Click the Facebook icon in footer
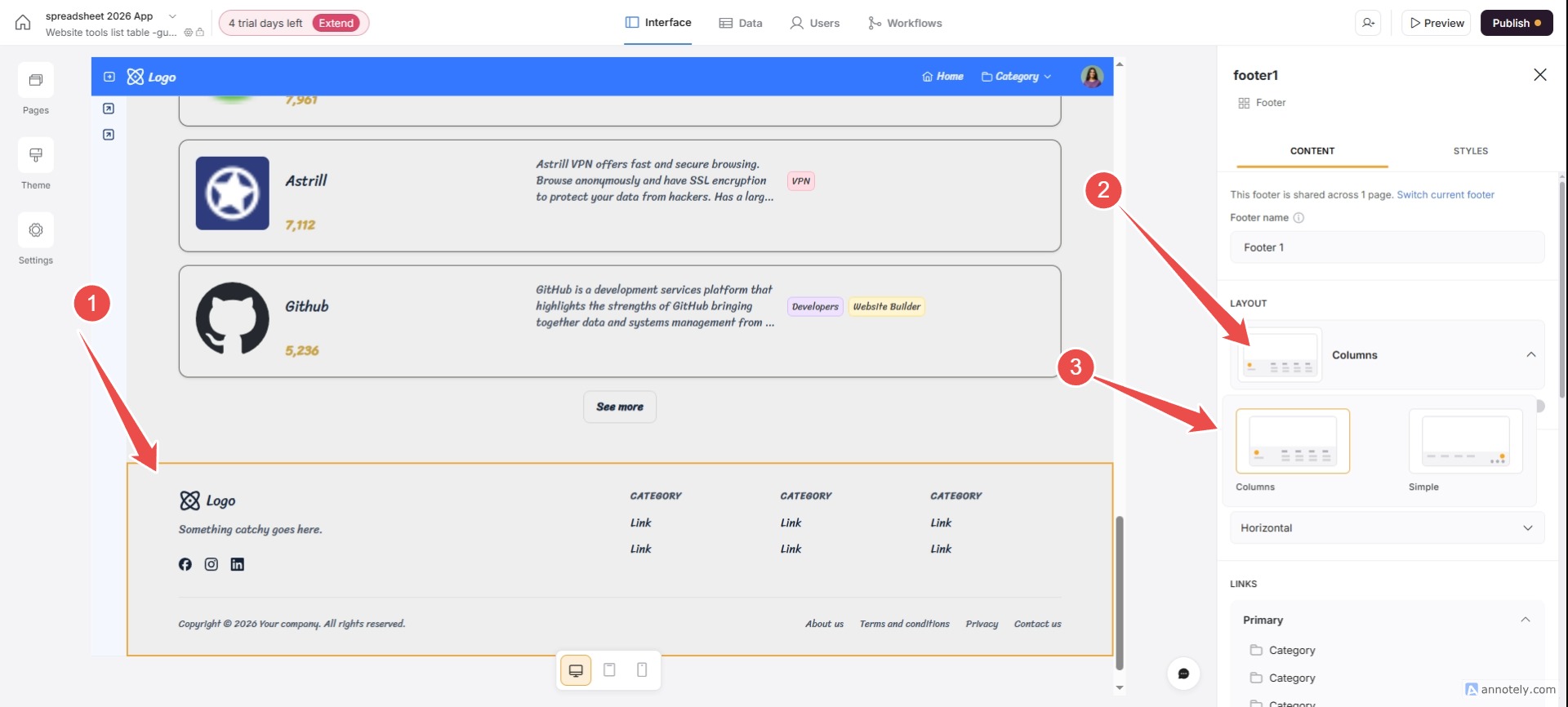Screen dimensions: 1568x707 tap(185, 564)
